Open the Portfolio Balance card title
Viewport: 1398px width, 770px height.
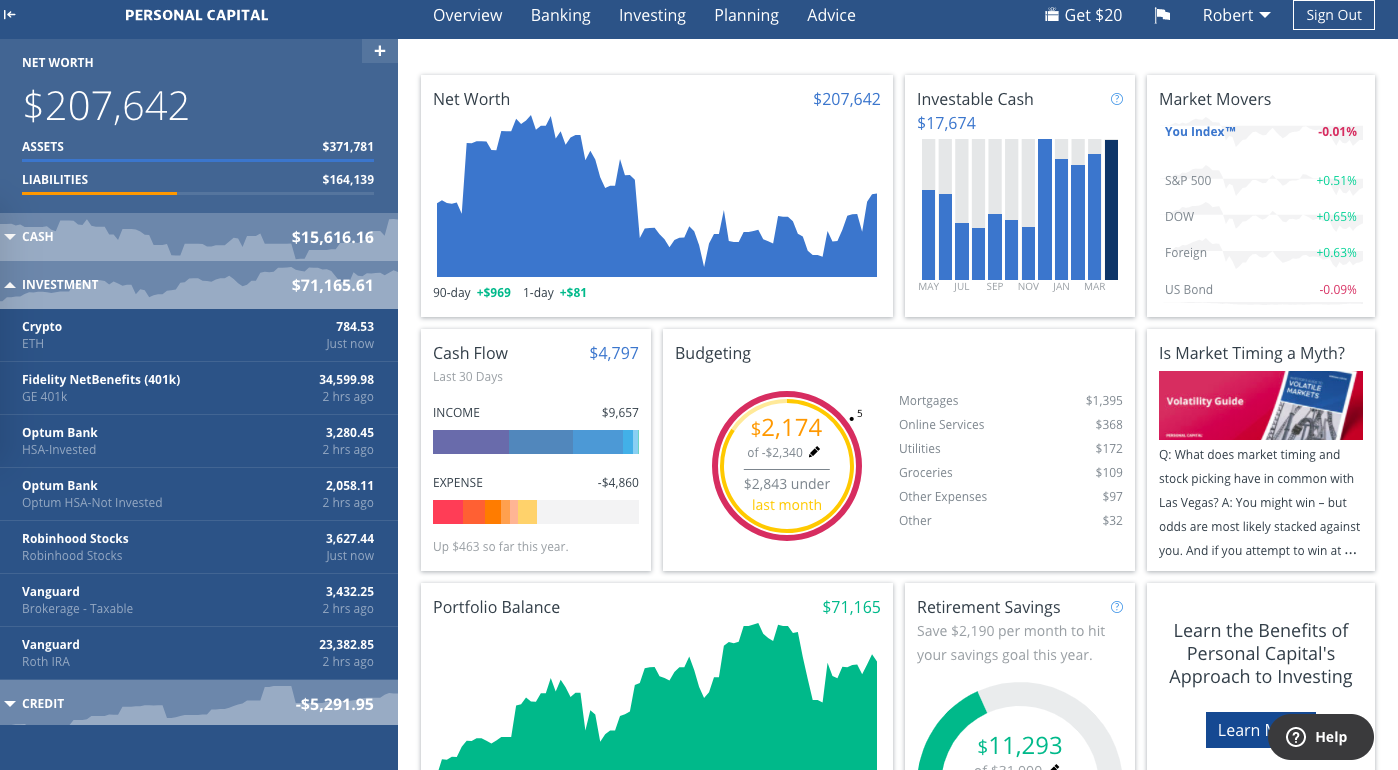[496, 607]
